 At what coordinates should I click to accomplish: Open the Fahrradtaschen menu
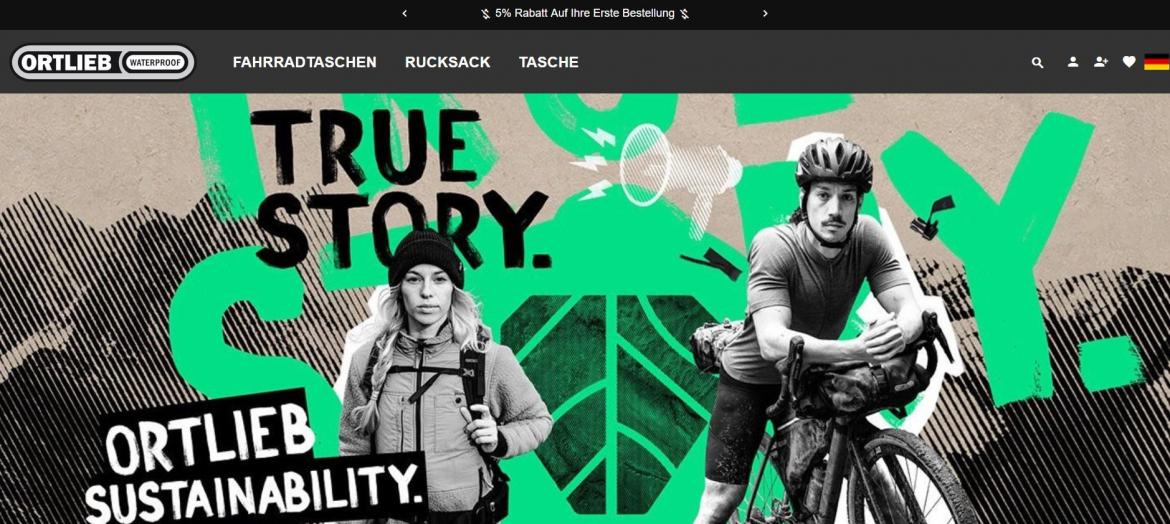coord(304,62)
